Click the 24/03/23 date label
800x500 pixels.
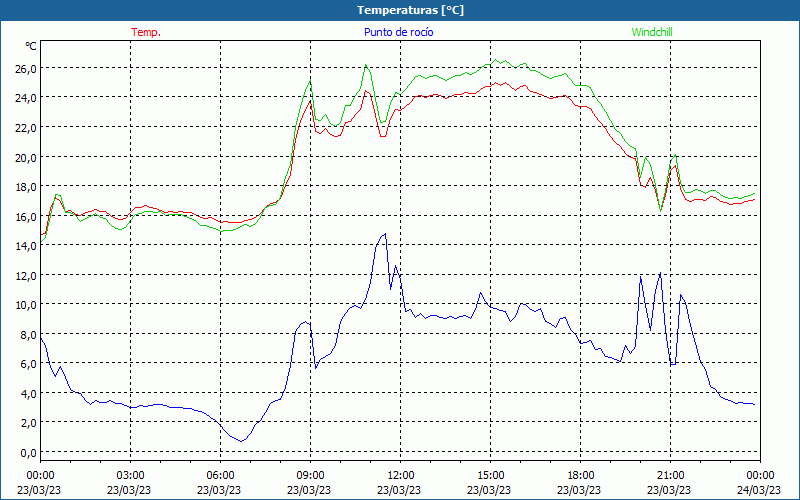759,490
